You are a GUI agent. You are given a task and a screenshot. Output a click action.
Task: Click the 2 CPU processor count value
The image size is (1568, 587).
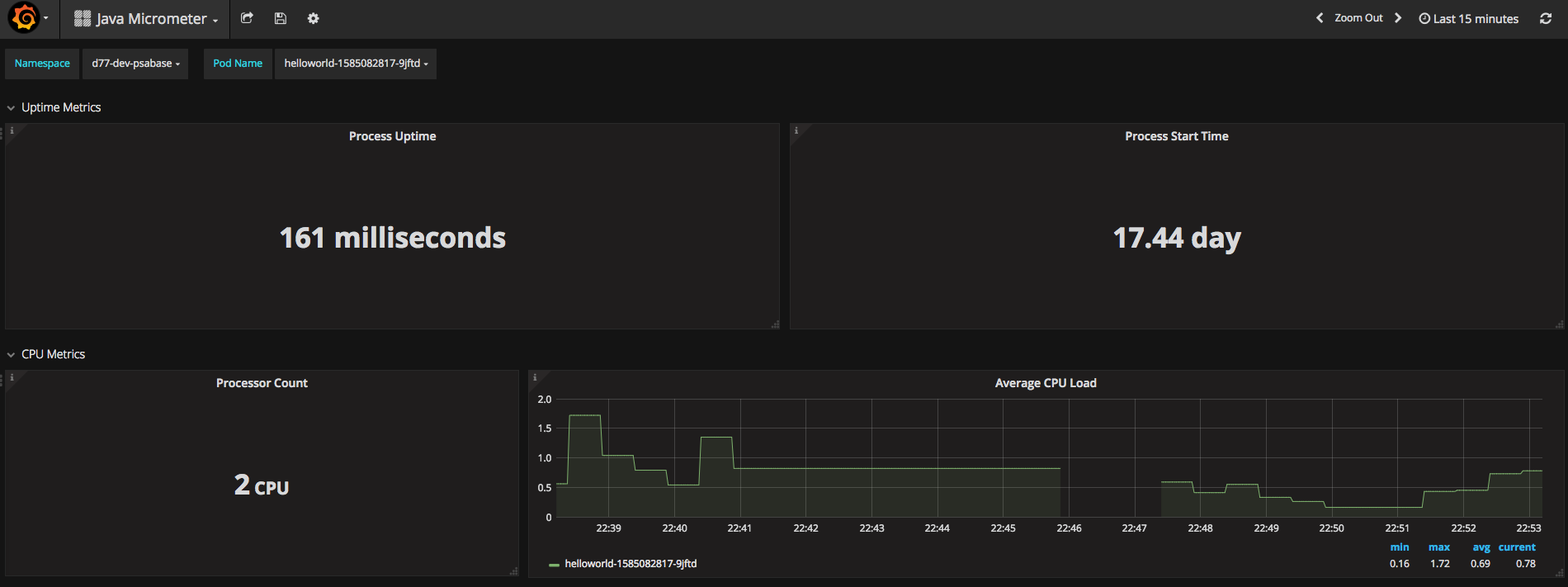pos(262,485)
